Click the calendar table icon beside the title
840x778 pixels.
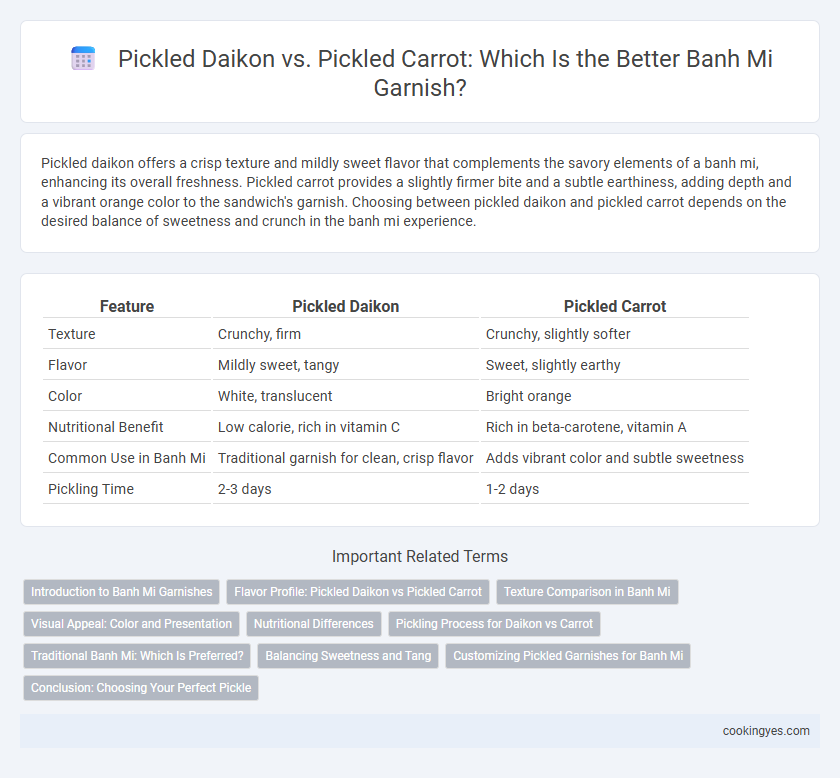click(x=83, y=58)
